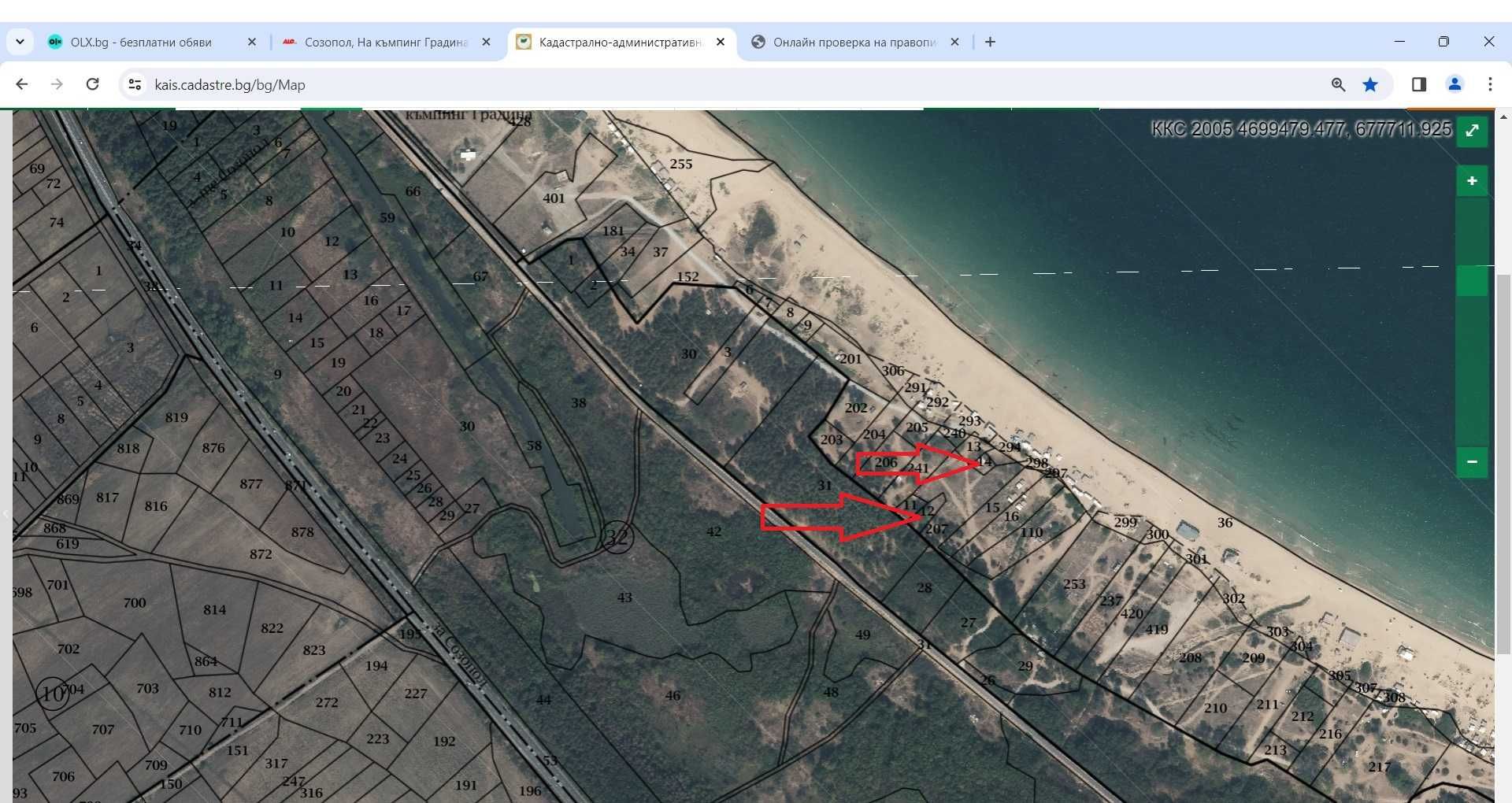Go back to the previous page
Image resolution: width=1512 pixels, height=803 pixels.
22,84
